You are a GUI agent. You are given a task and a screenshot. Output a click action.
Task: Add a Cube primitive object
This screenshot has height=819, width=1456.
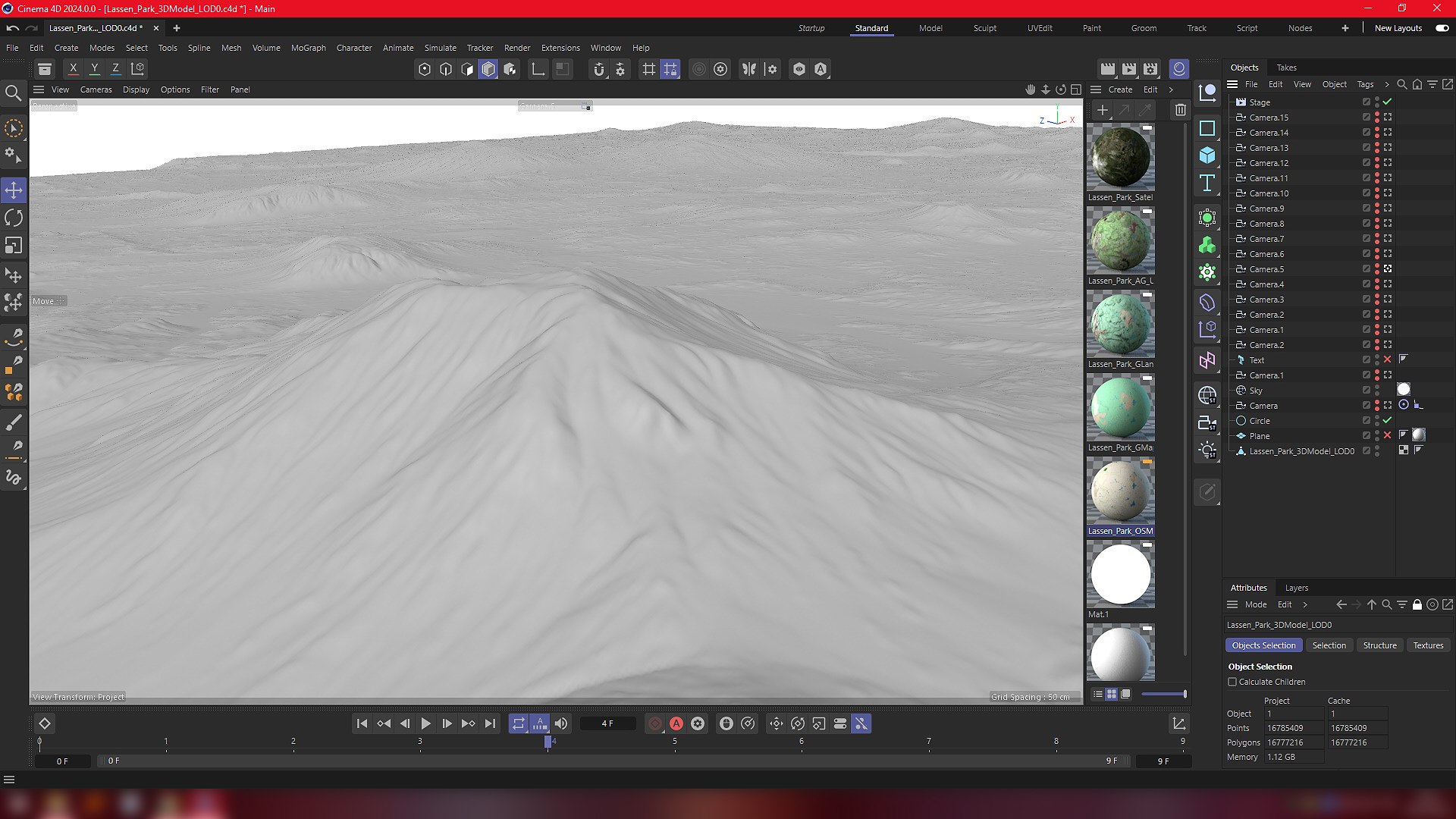tap(1207, 155)
